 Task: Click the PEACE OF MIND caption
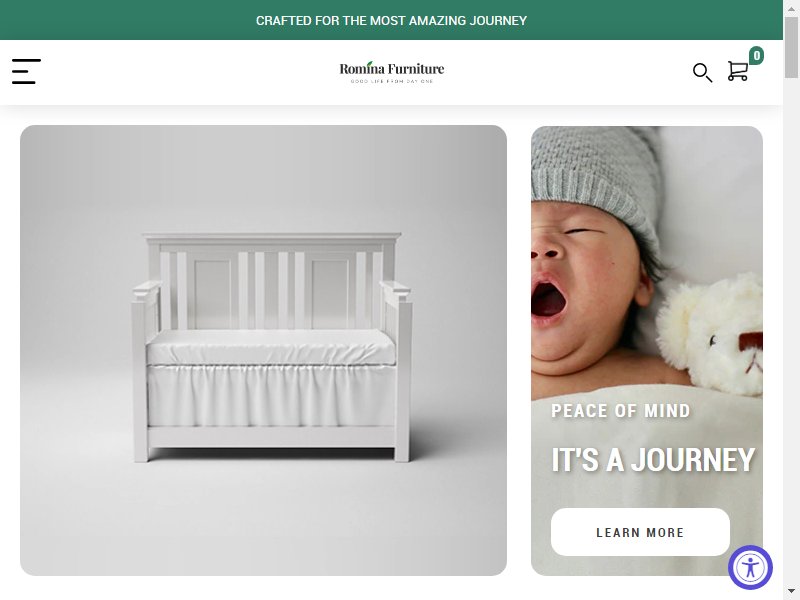click(620, 411)
